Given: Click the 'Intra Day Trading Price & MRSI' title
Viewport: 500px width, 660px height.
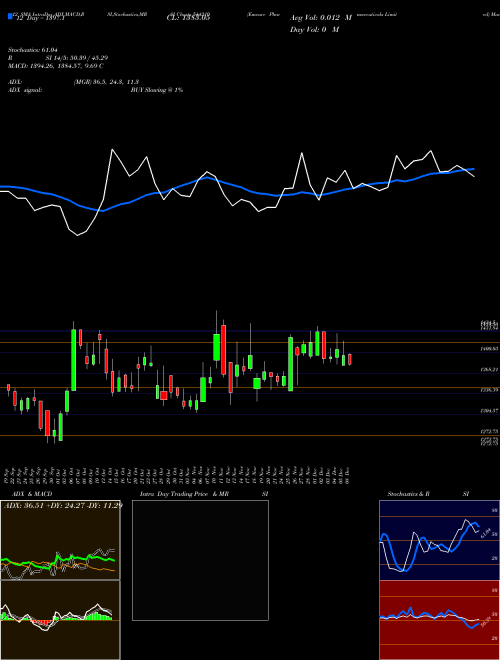Looking at the screenshot, I should [204, 494].
